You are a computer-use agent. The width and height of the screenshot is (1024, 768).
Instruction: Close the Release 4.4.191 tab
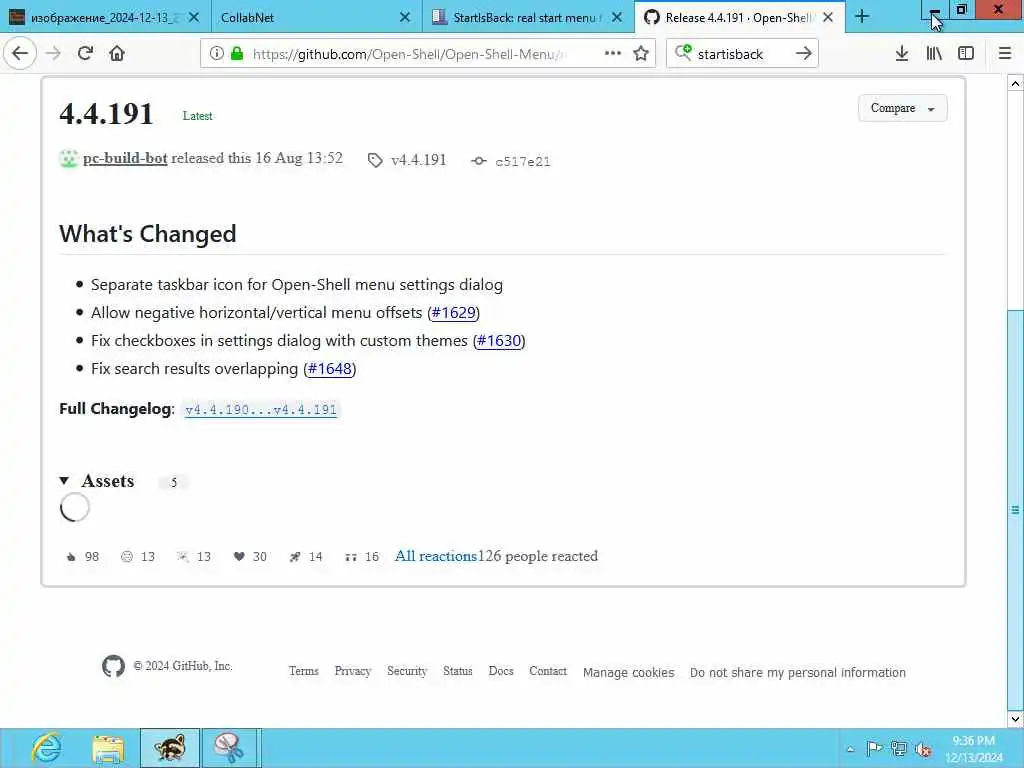[828, 18]
